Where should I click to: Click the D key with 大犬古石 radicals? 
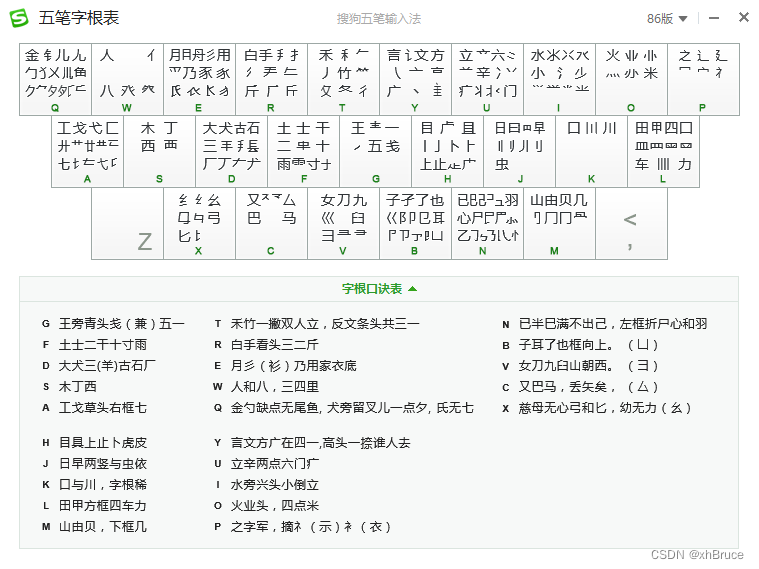pyautogui.click(x=232, y=152)
